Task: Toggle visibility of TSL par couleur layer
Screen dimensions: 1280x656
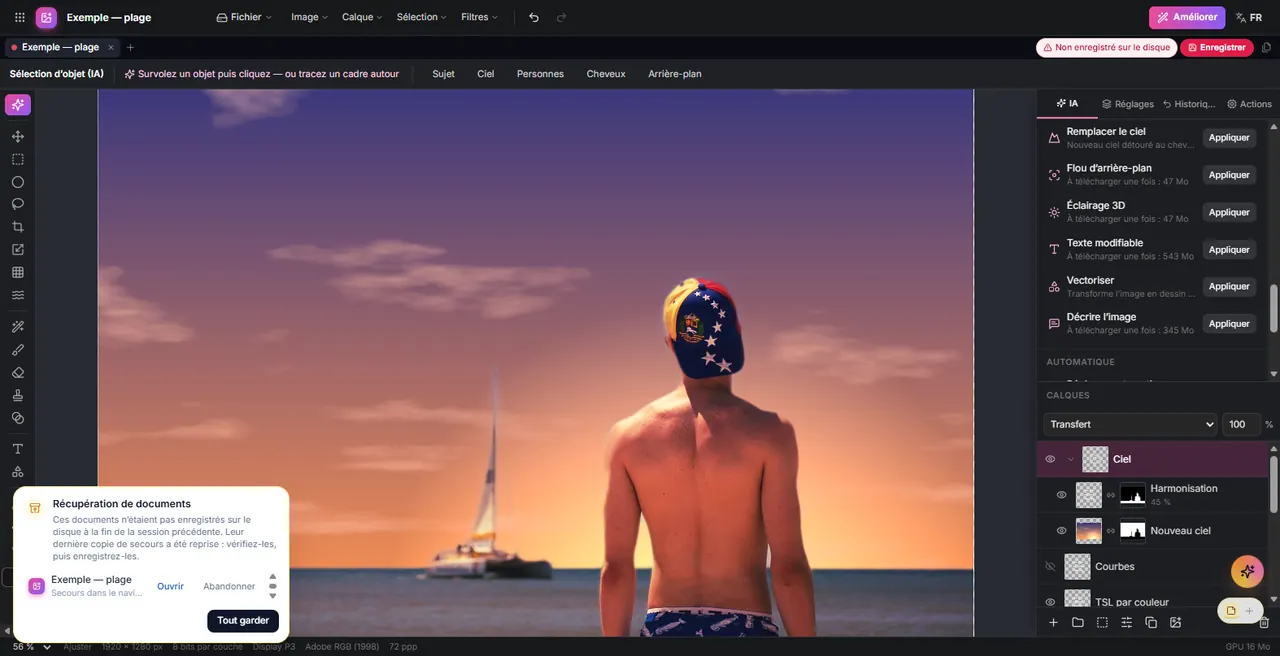Action: click(x=1050, y=602)
